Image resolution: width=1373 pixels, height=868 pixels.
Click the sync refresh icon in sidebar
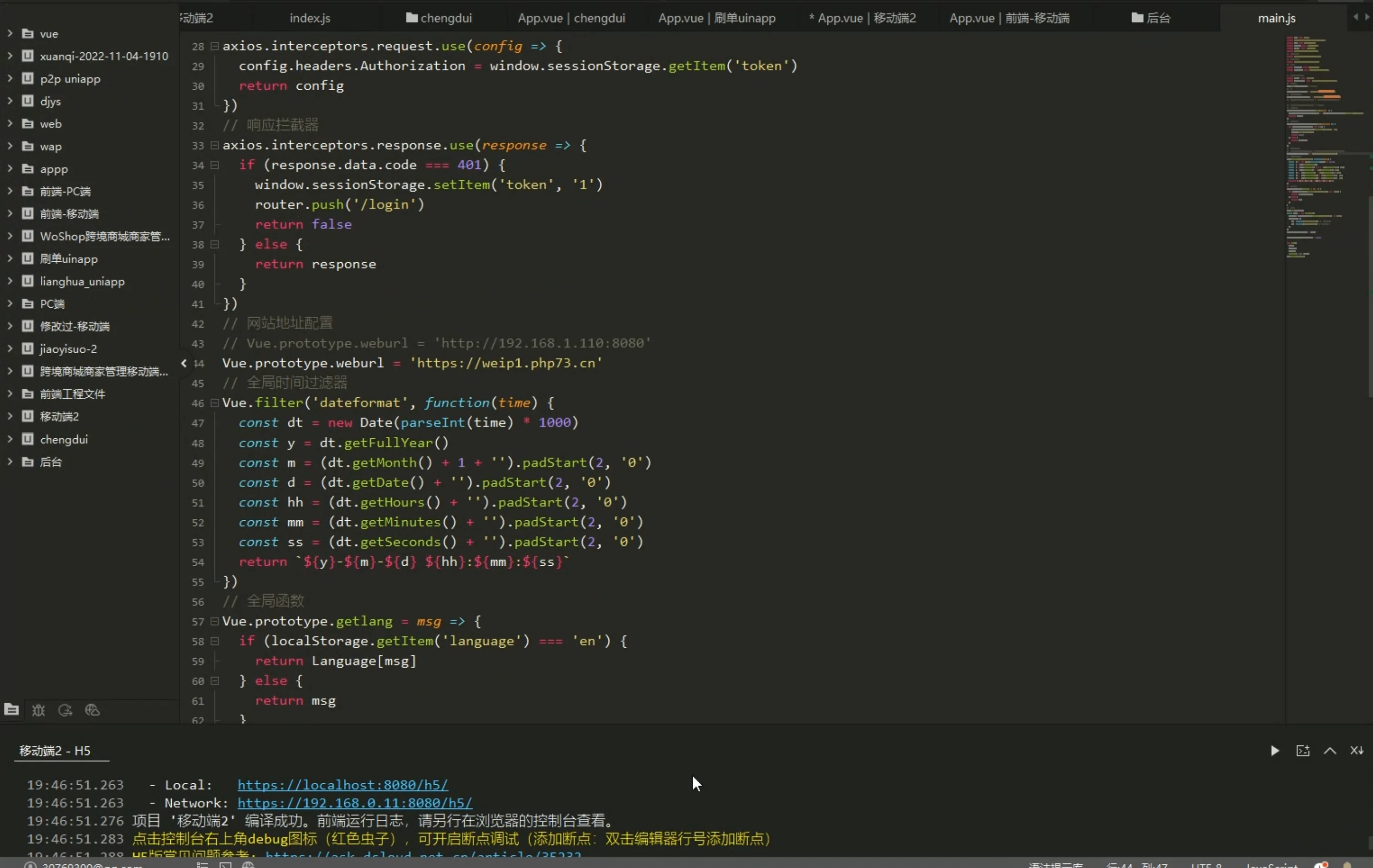point(65,710)
